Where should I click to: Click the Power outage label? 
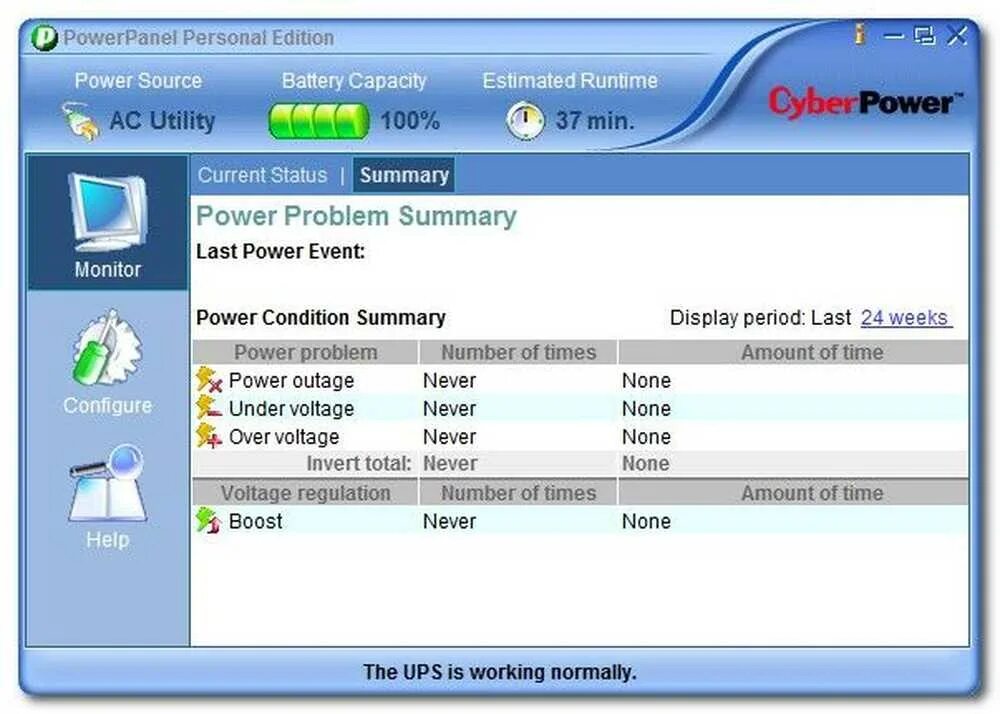tap(291, 381)
